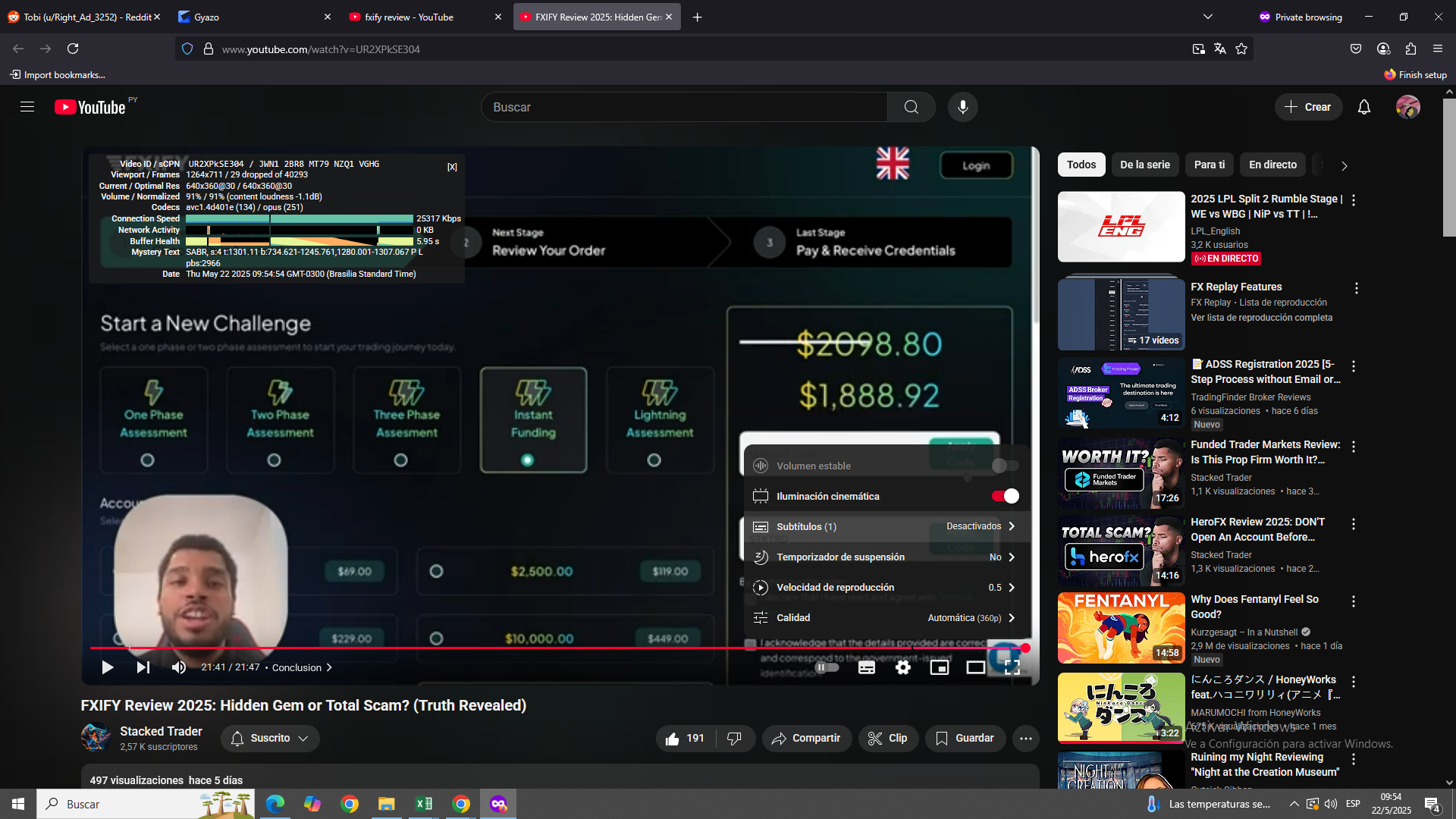Enable theater mode
The width and height of the screenshot is (1456, 819).
click(976, 667)
